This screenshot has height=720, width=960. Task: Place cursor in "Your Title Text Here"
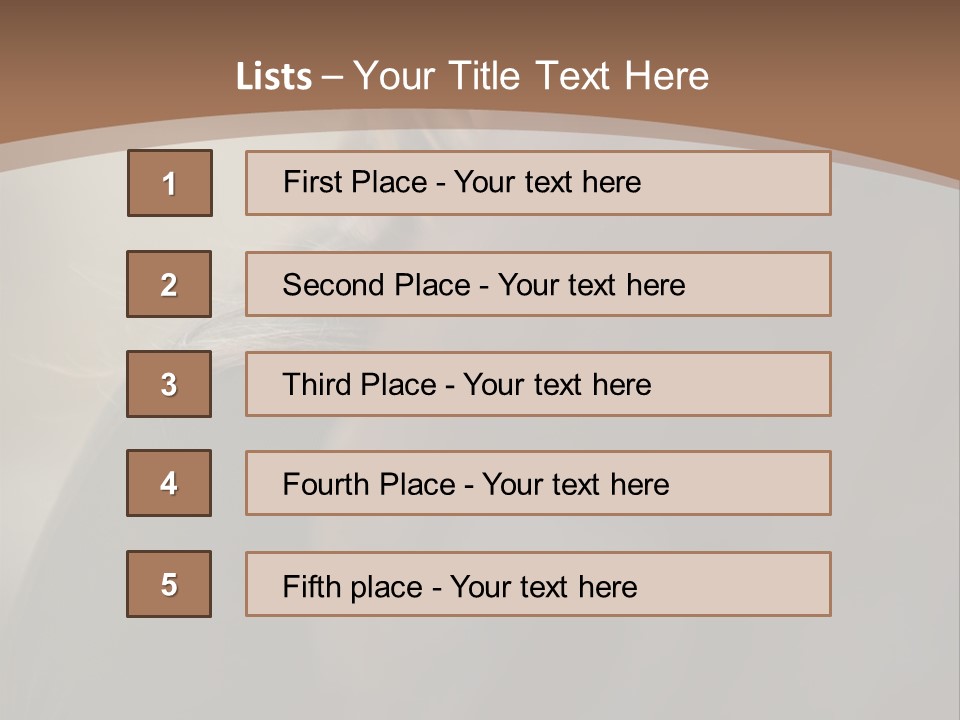pyautogui.click(x=531, y=76)
